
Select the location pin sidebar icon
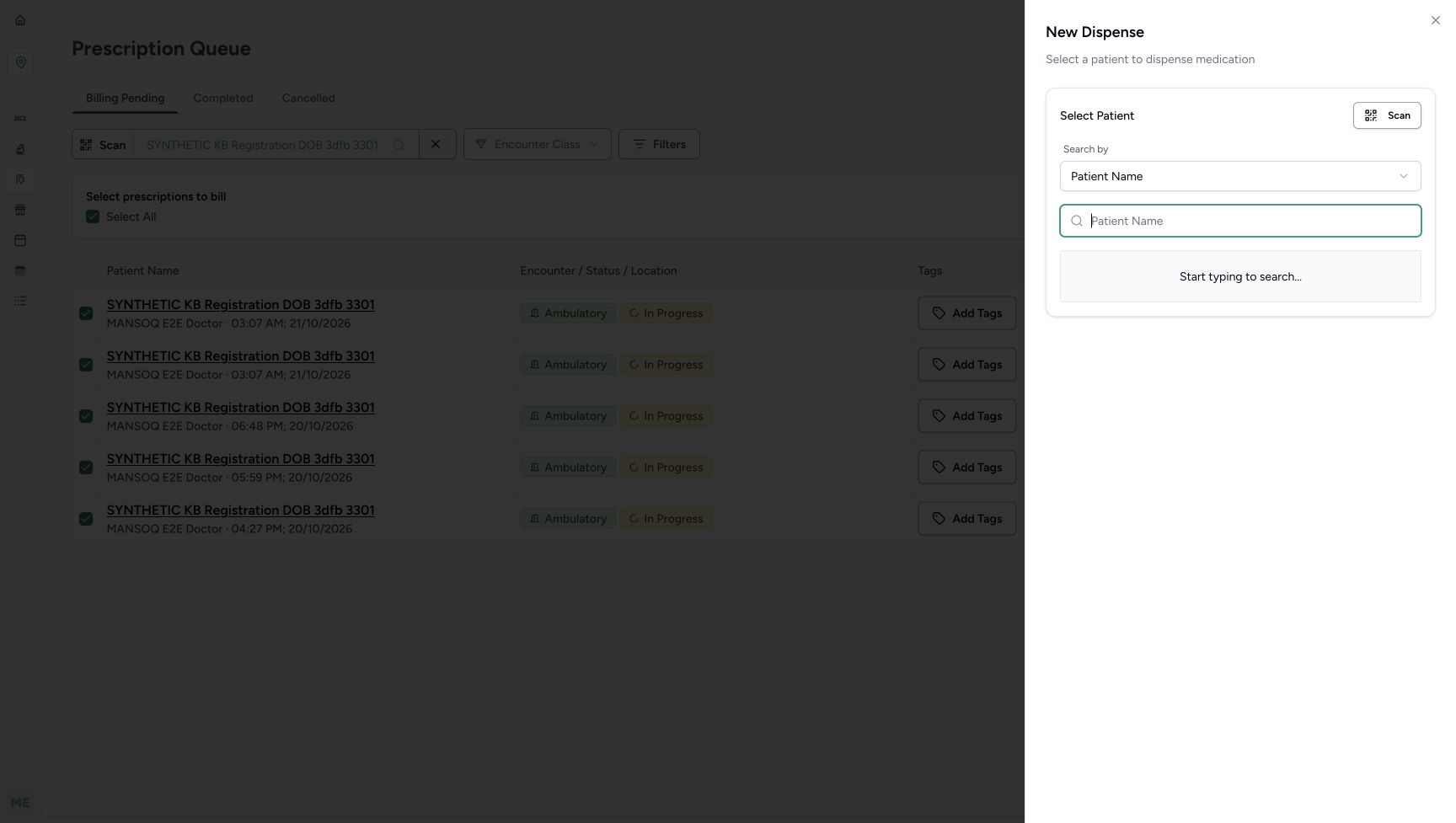click(20, 62)
